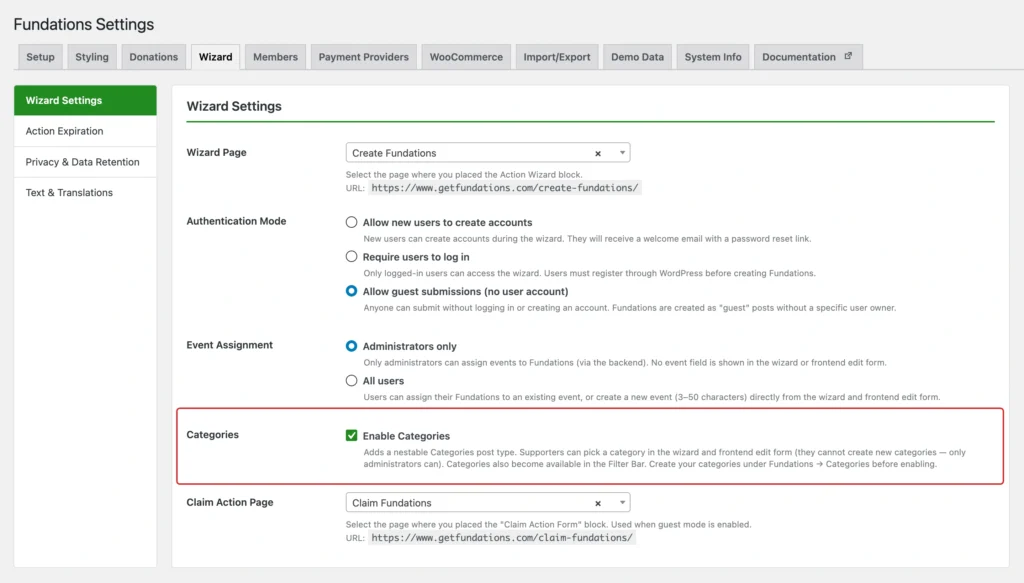Click the Claim Action Page label
Viewport: 1024px width, 583px height.
pyautogui.click(x=230, y=503)
